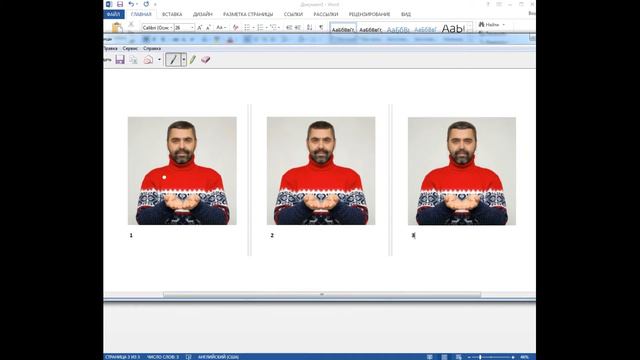Open the РЕЦЕНЗИРОВАНИЕ ribbon tab
640x360 pixels.
[369, 14]
